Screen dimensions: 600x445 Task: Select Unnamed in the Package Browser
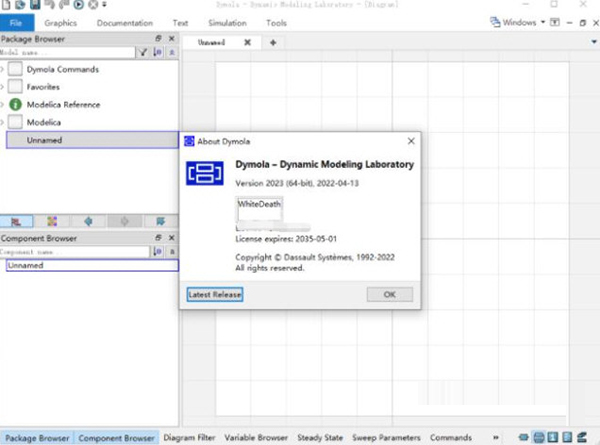pyautogui.click(x=44, y=140)
